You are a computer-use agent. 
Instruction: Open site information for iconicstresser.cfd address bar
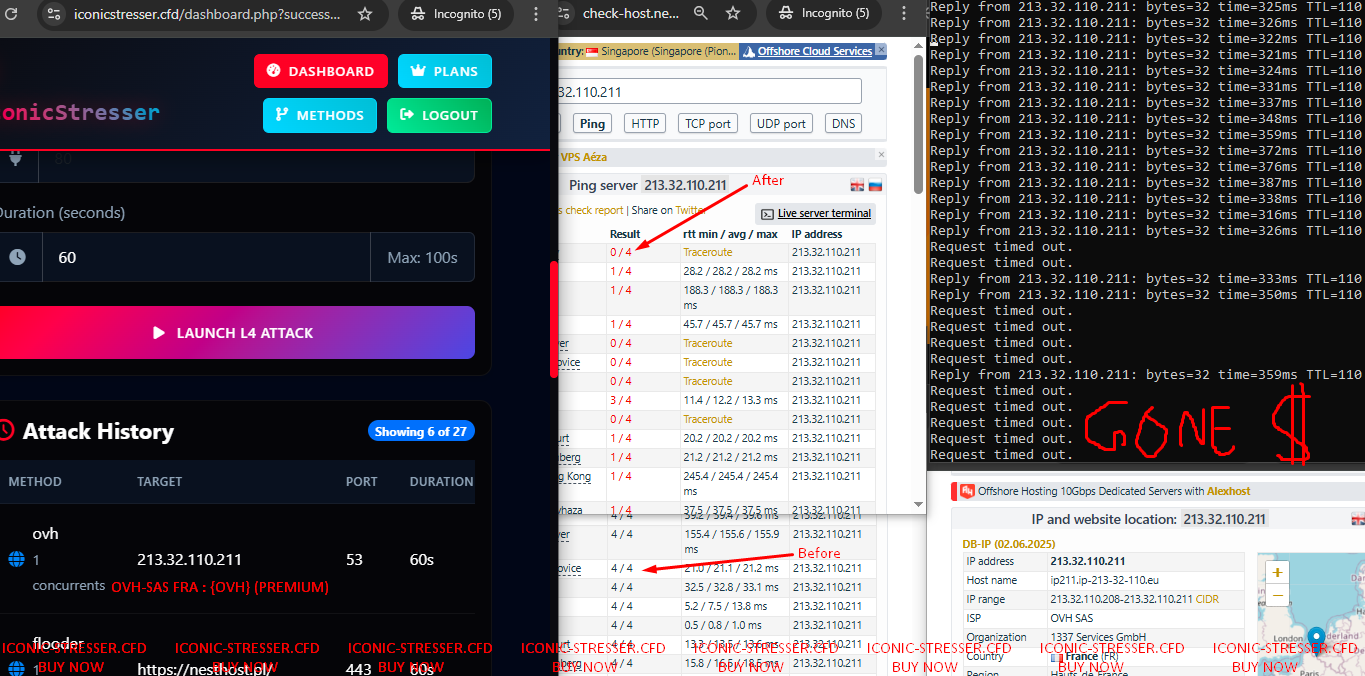coord(55,14)
